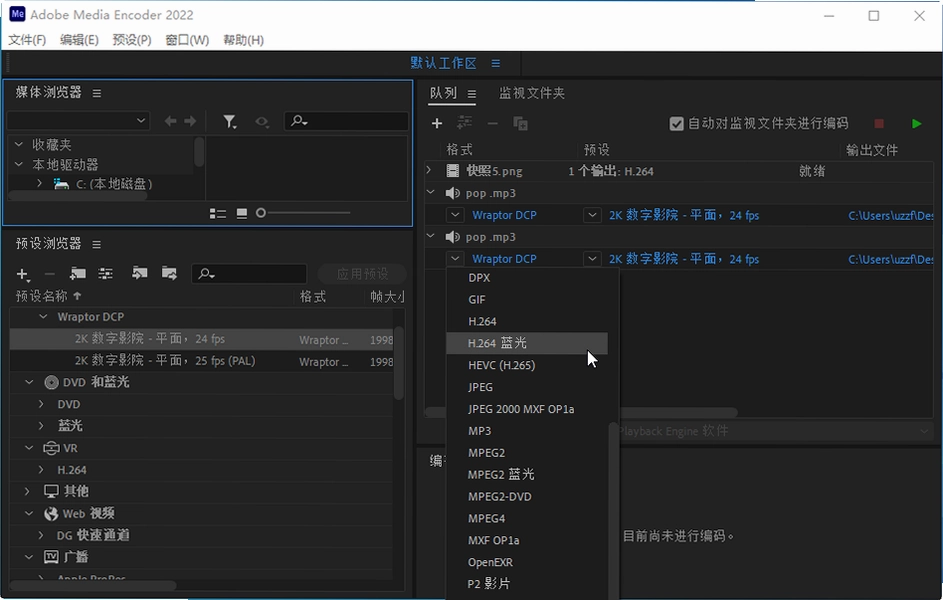Click the duplicate icon in Queue toolbar
The height and width of the screenshot is (600, 943).
[x=520, y=124]
